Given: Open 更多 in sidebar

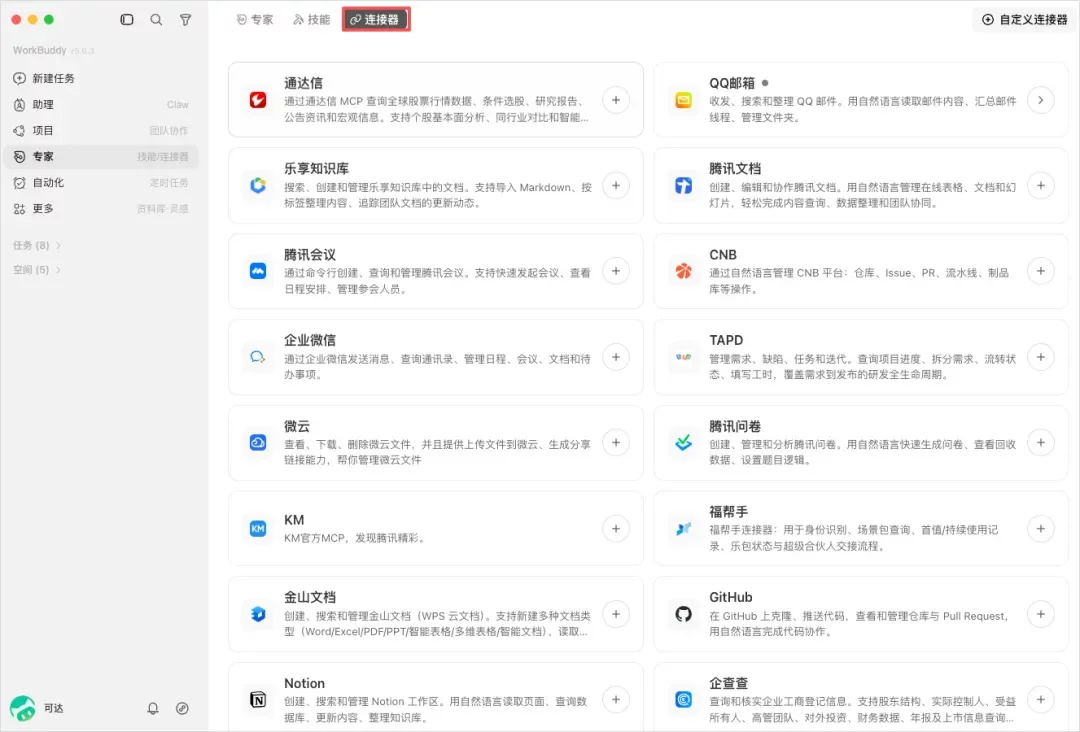Looking at the screenshot, I should 101,209.
